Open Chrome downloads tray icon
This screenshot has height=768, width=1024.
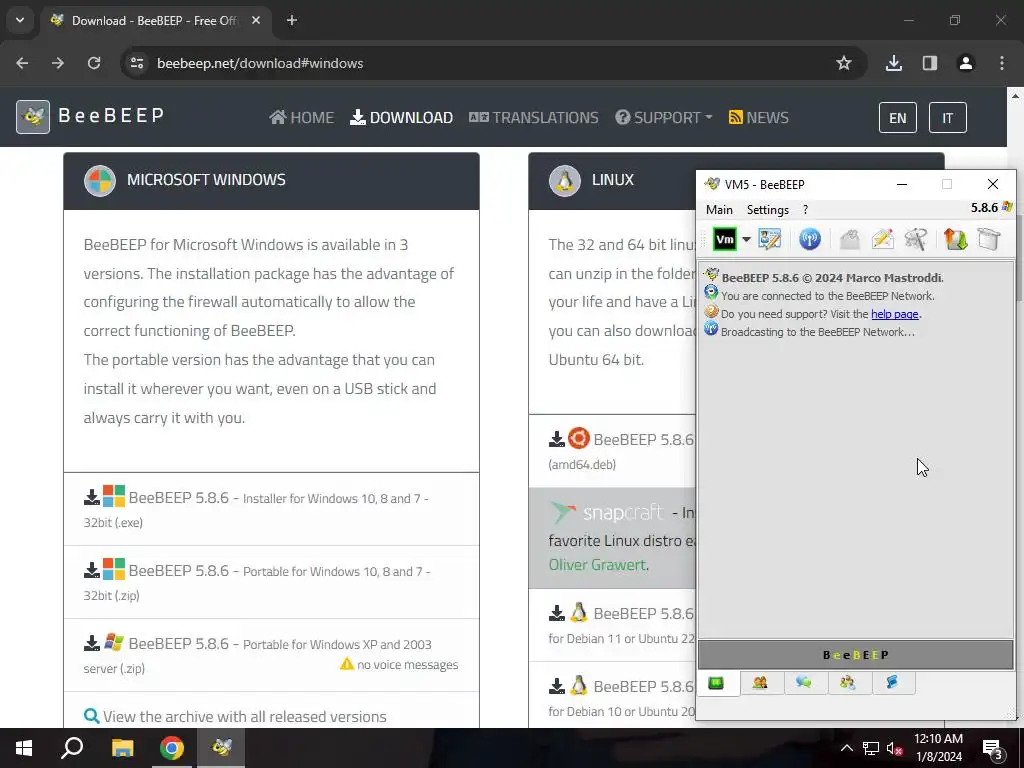(894, 63)
